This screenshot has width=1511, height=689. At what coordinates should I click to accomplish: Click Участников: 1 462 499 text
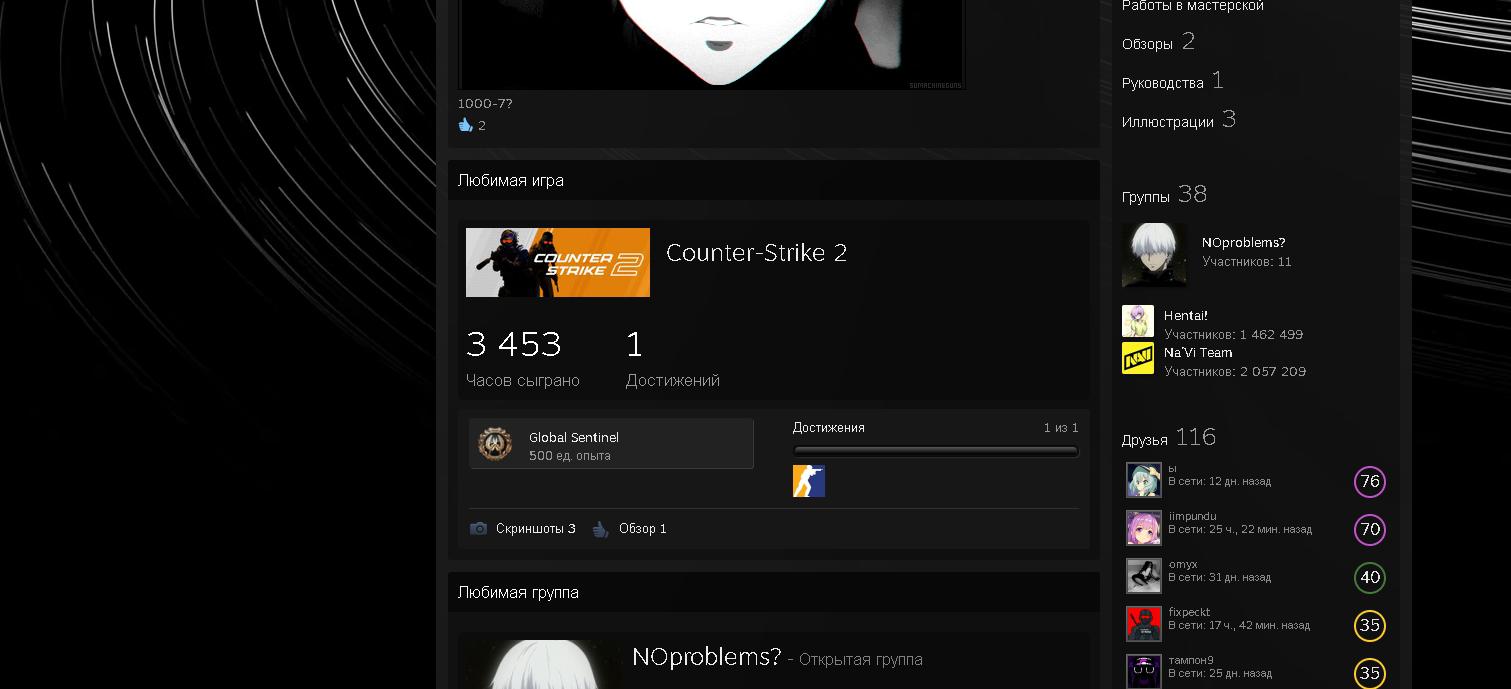point(1233,334)
